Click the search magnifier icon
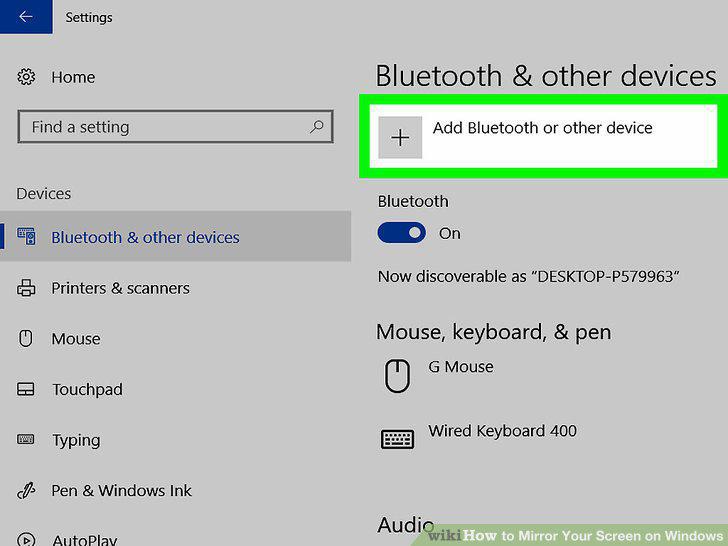This screenshot has width=728, height=546. click(317, 127)
